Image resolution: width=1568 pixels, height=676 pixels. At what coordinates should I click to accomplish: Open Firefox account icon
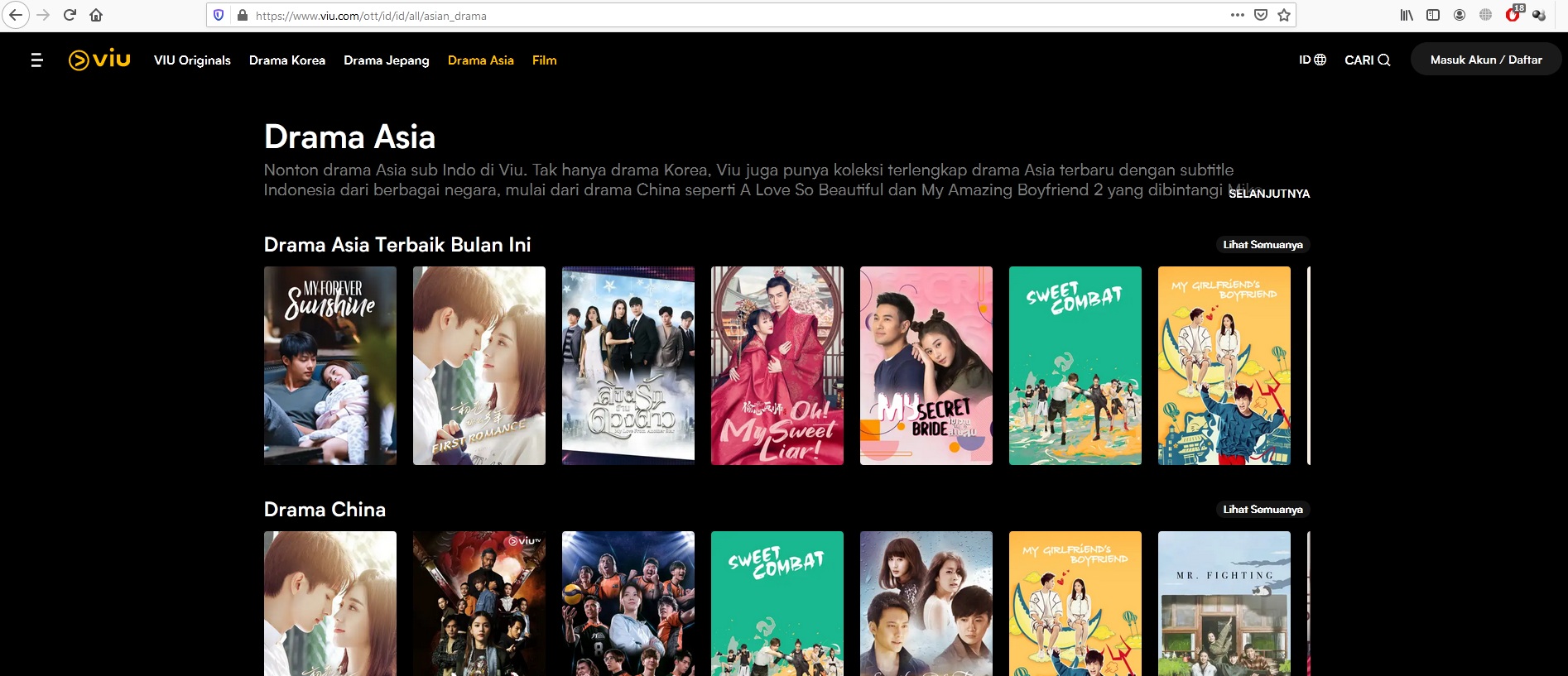(x=1460, y=15)
